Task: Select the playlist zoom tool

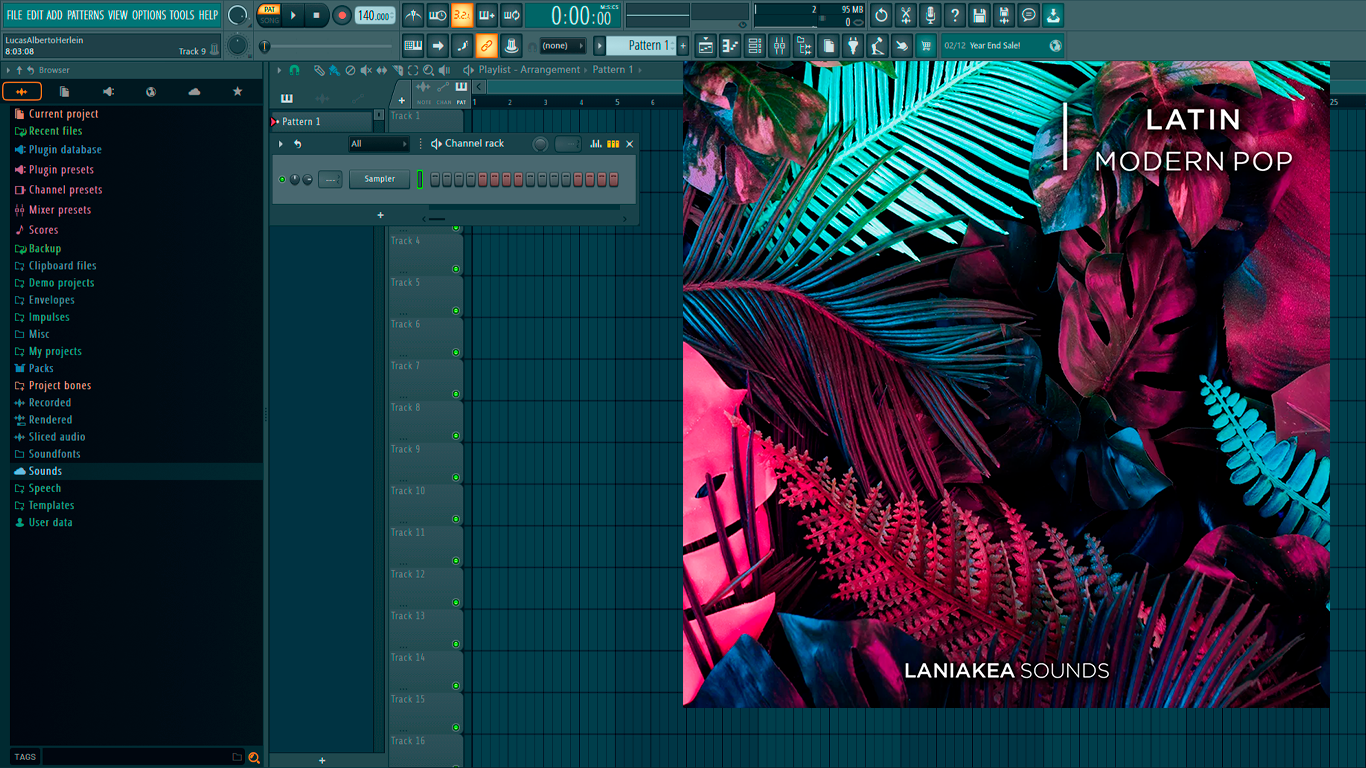Action: click(x=429, y=70)
